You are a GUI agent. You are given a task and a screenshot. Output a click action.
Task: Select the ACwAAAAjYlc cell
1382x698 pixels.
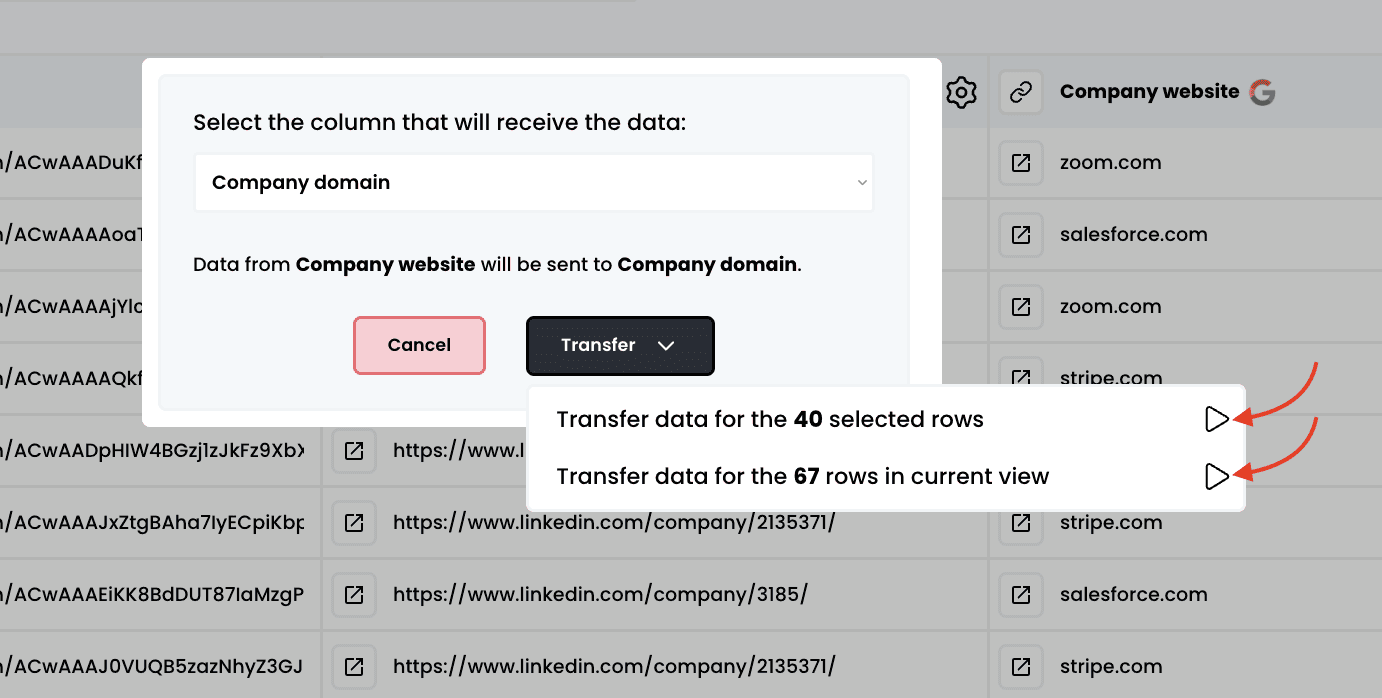point(72,307)
